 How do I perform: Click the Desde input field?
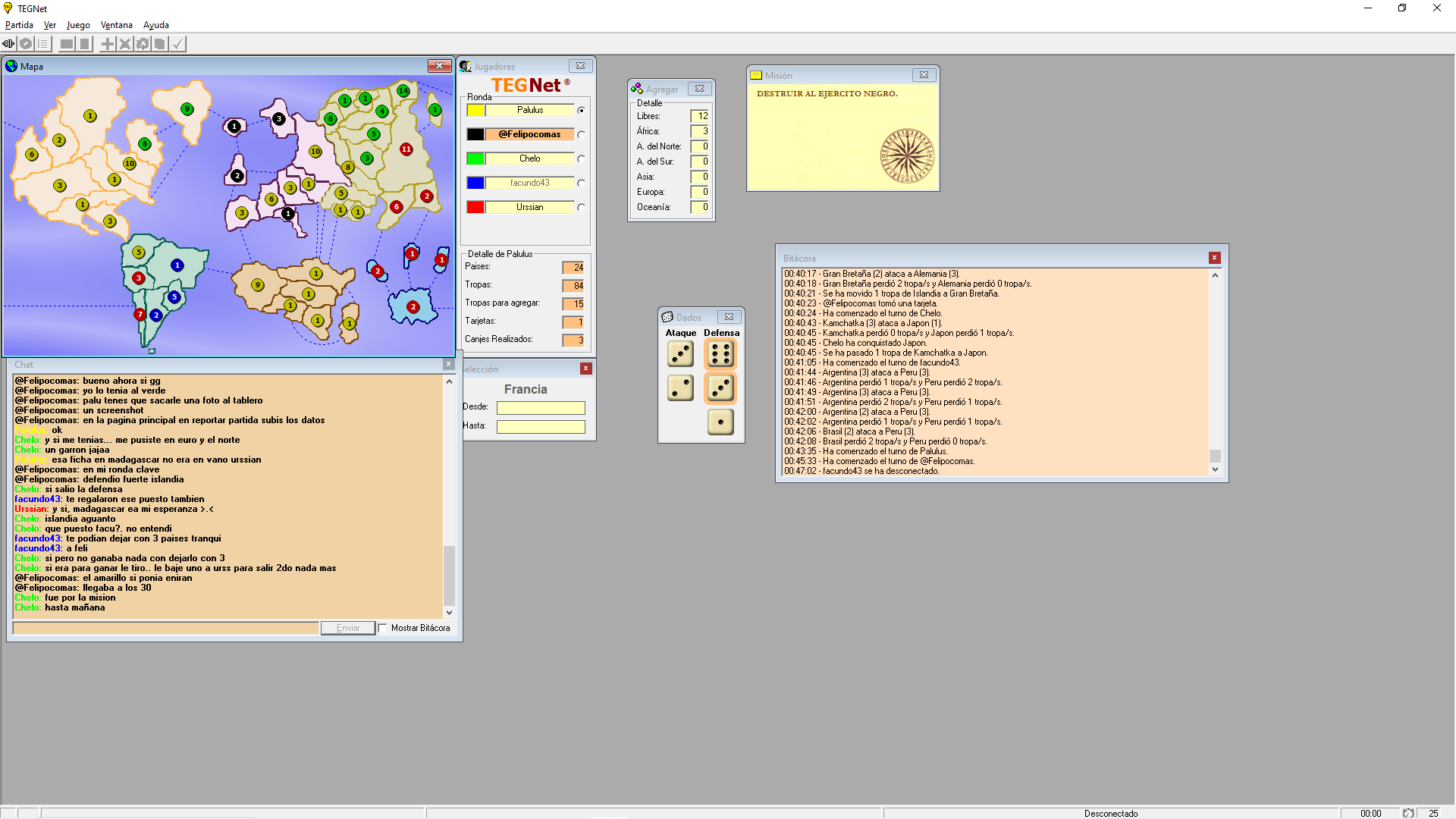(541, 408)
